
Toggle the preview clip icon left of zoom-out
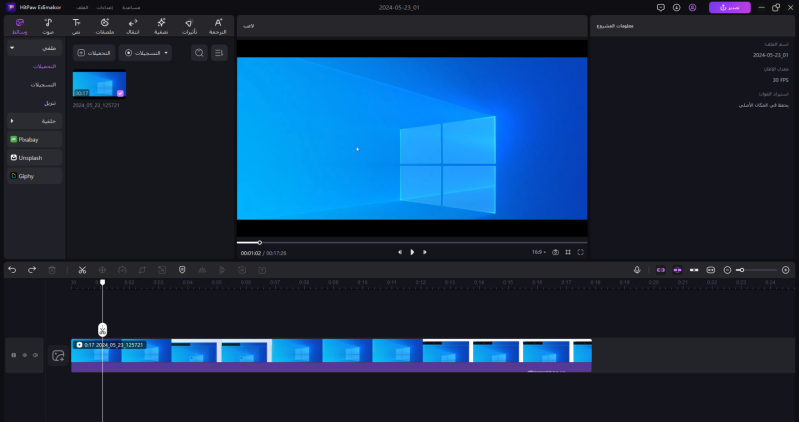pyautogui.click(x=711, y=270)
